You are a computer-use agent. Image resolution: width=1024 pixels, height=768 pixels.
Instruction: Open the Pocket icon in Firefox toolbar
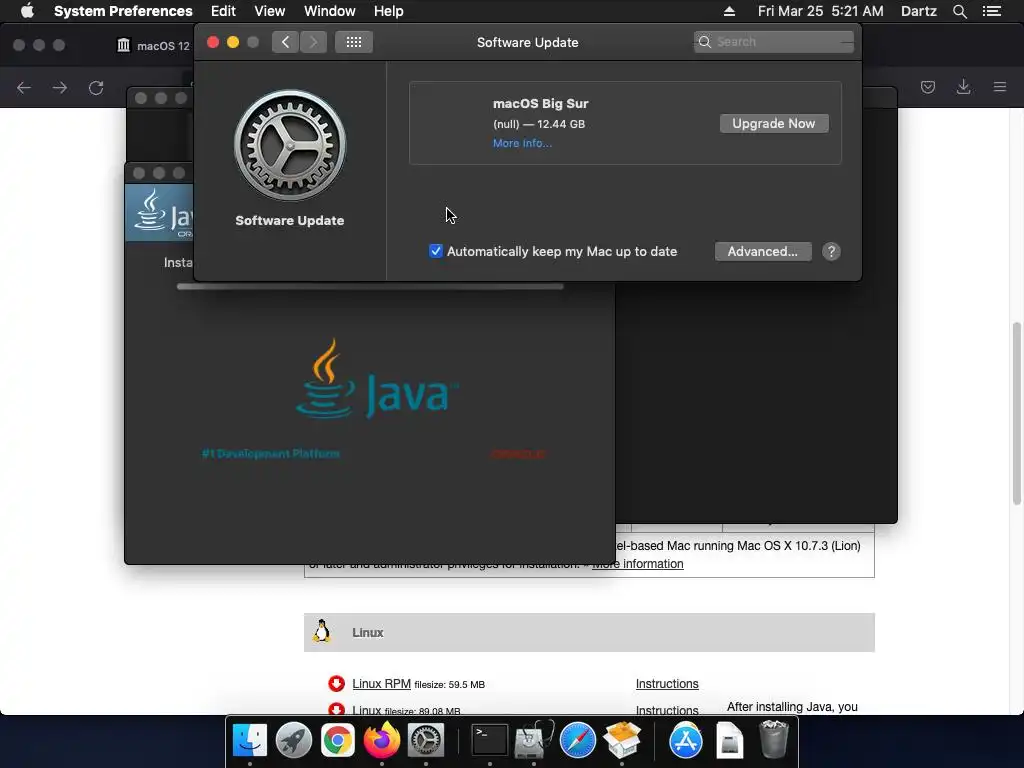pyautogui.click(x=927, y=87)
